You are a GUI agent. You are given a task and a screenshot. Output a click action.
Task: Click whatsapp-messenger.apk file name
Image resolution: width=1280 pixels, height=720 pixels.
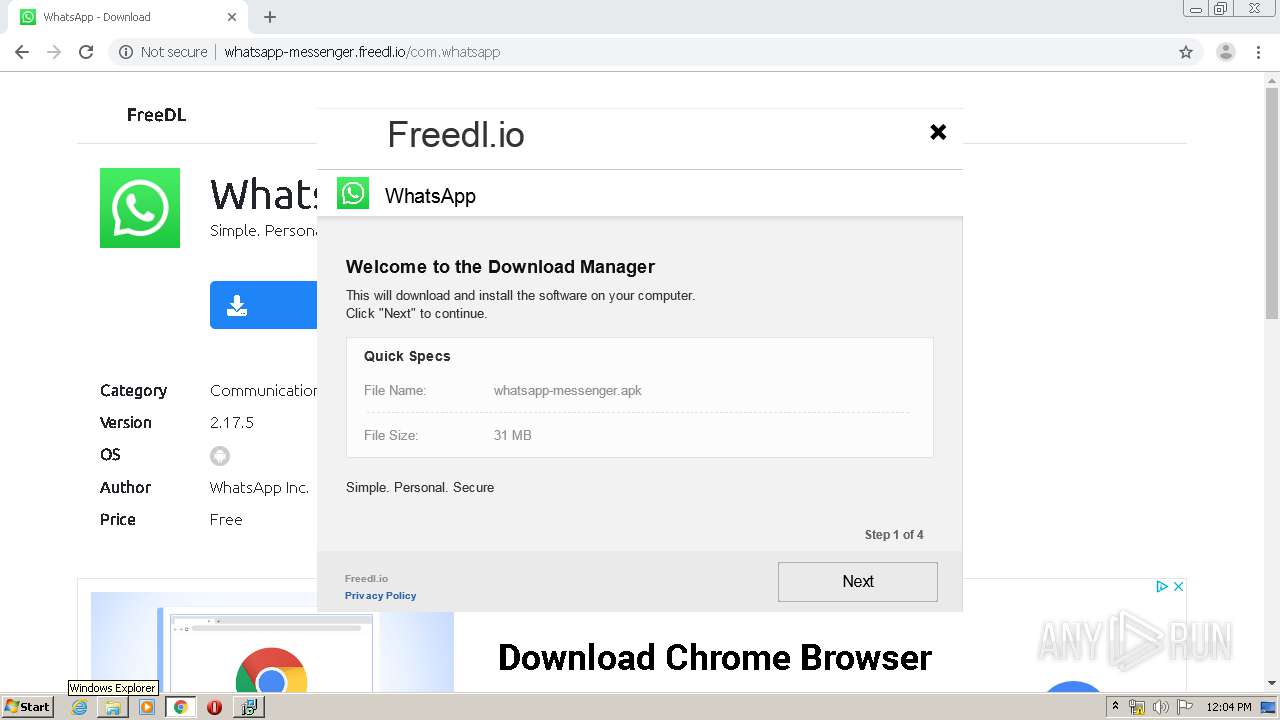point(567,390)
